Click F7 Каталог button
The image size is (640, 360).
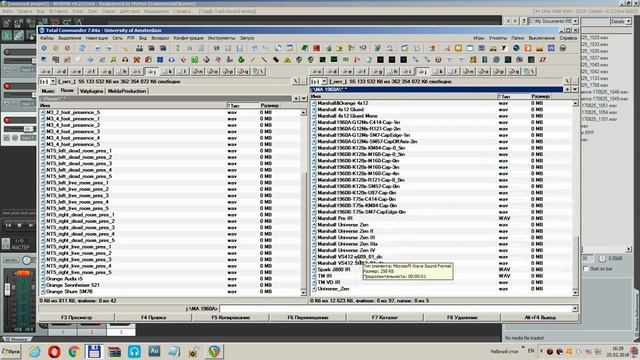tap(384, 317)
